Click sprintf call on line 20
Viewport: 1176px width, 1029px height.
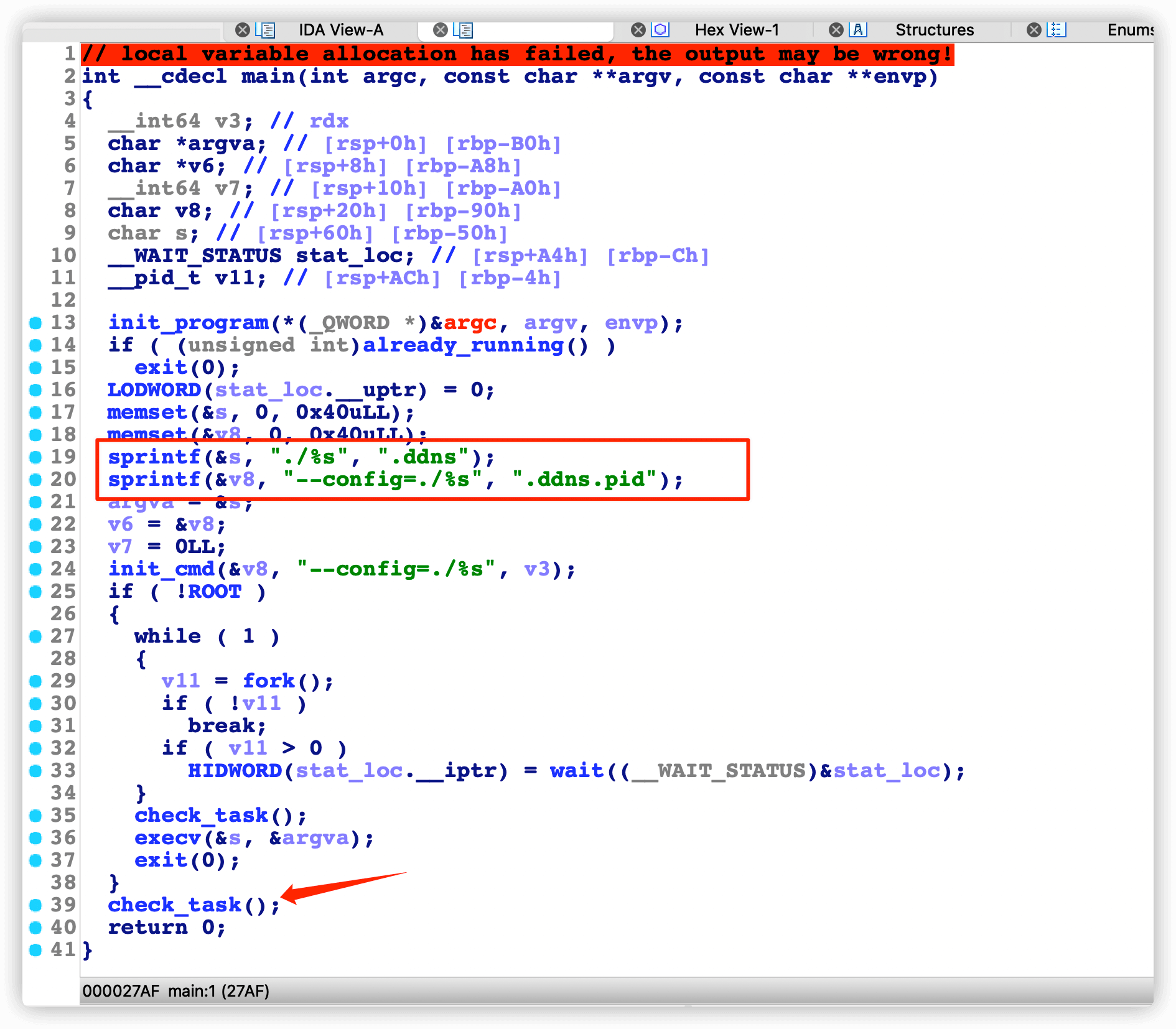154,480
